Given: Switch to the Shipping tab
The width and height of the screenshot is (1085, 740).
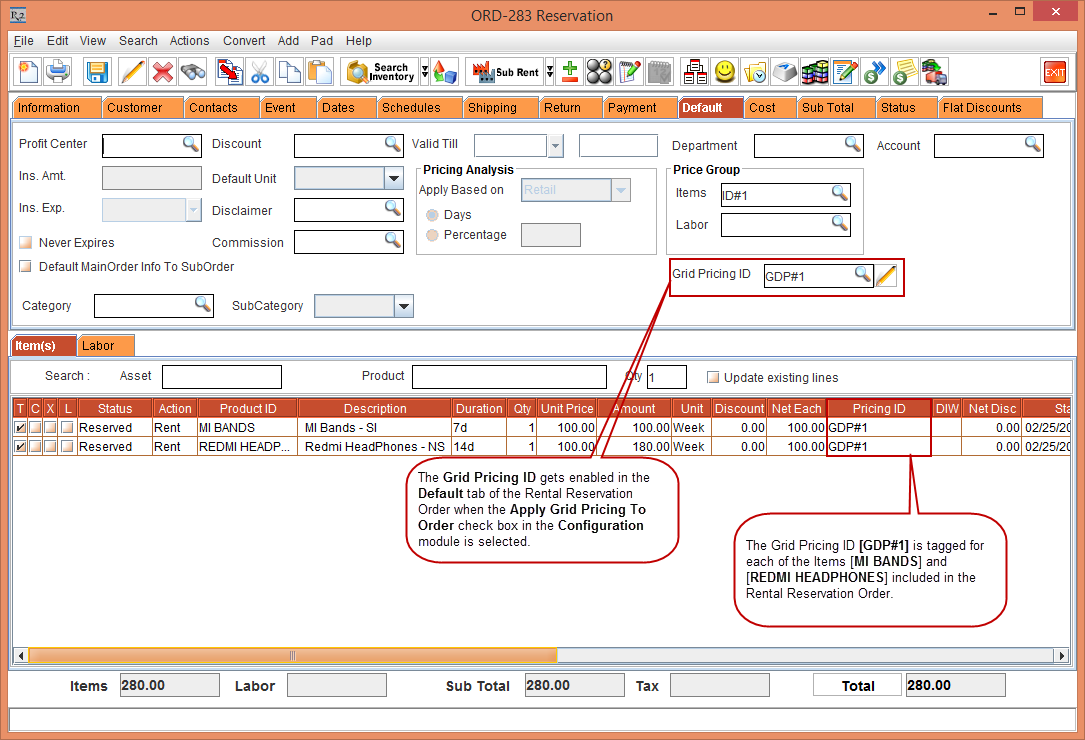Looking at the screenshot, I should [492, 108].
